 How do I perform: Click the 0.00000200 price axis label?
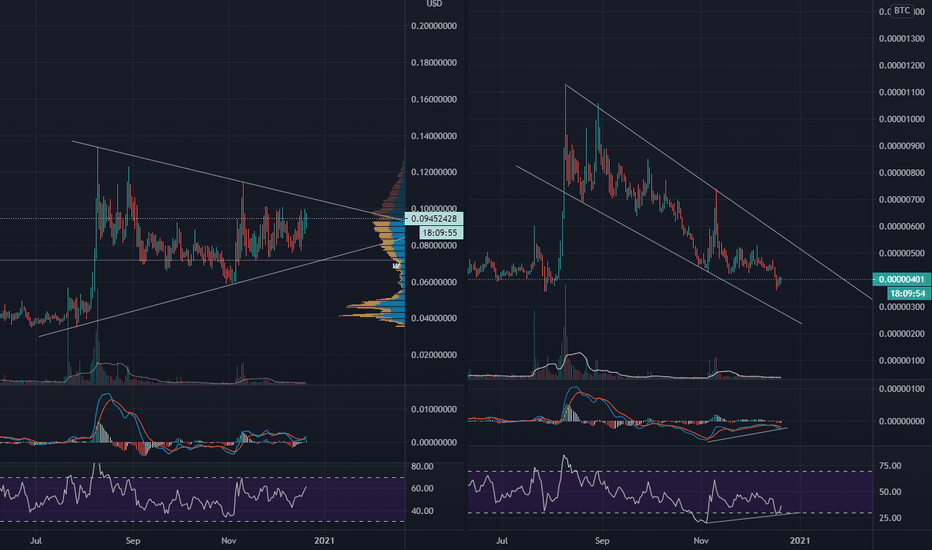point(902,334)
